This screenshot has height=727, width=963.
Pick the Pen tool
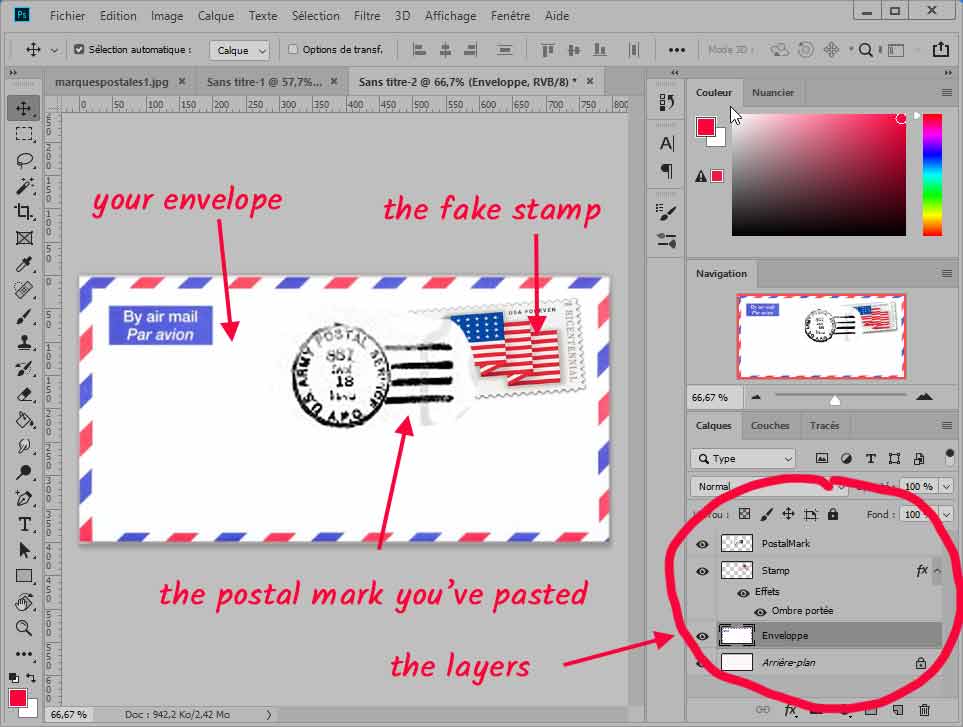pos(23,498)
